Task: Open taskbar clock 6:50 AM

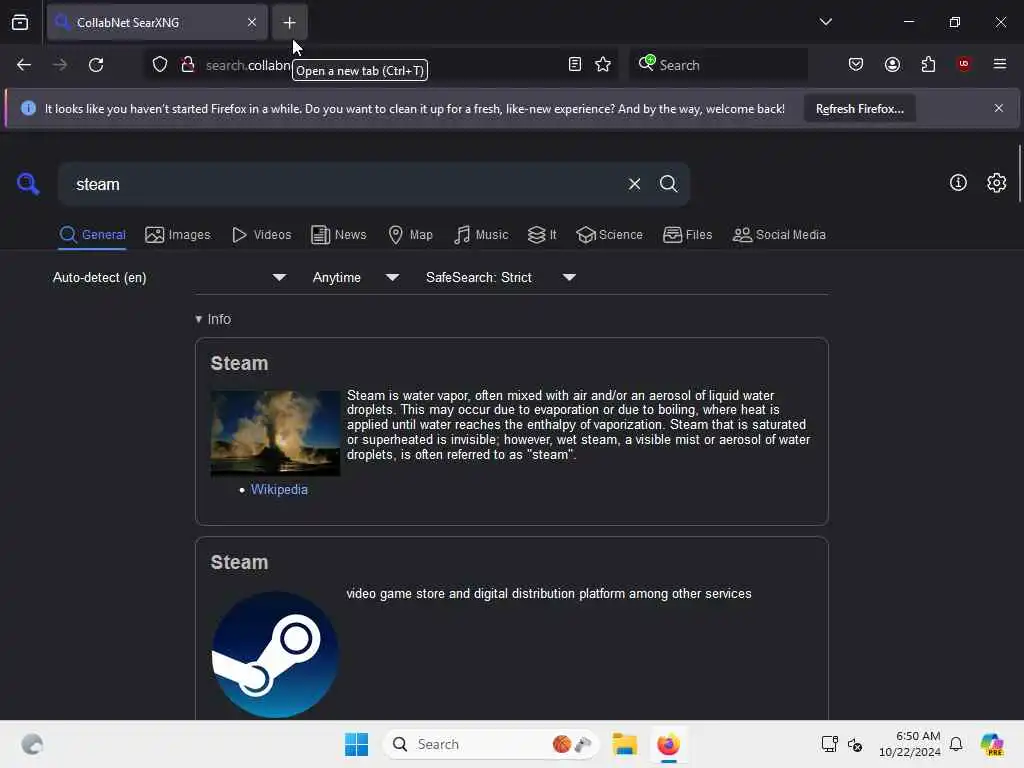Action: (x=909, y=744)
